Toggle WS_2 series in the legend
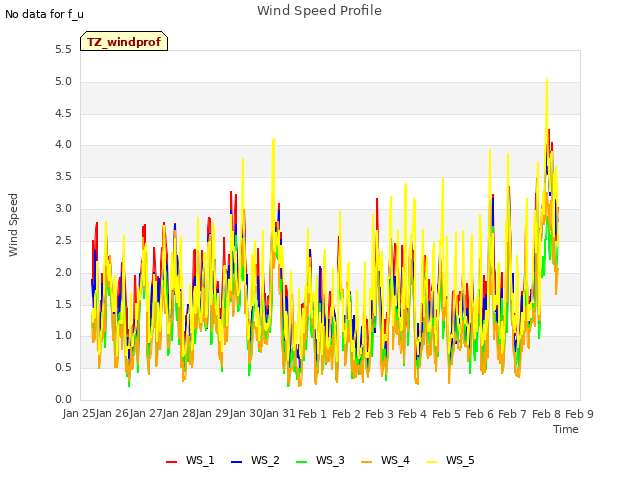This screenshot has width=640, height=480. click(x=255, y=460)
